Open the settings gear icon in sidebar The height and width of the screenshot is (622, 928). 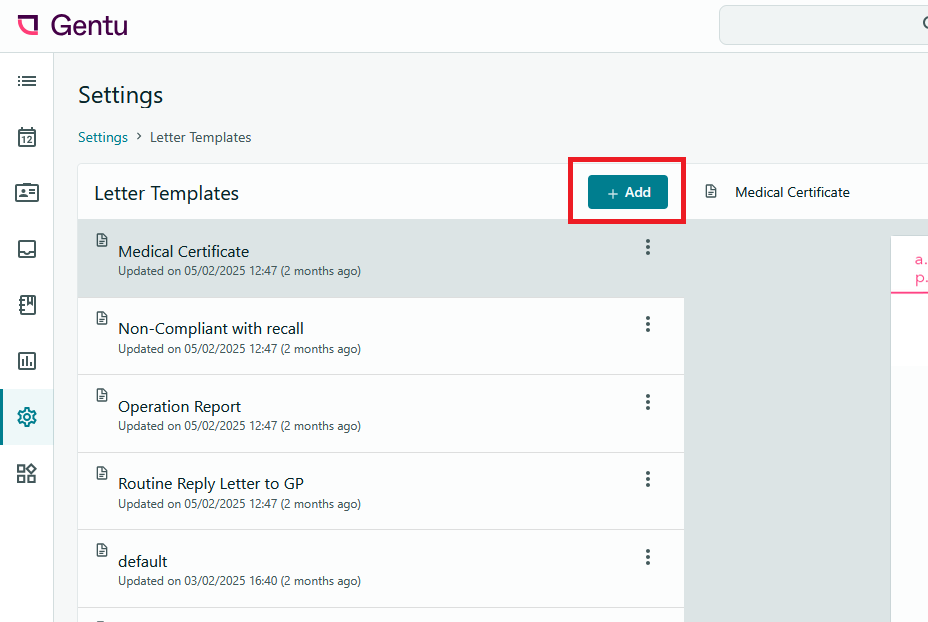click(x=27, y=417)
